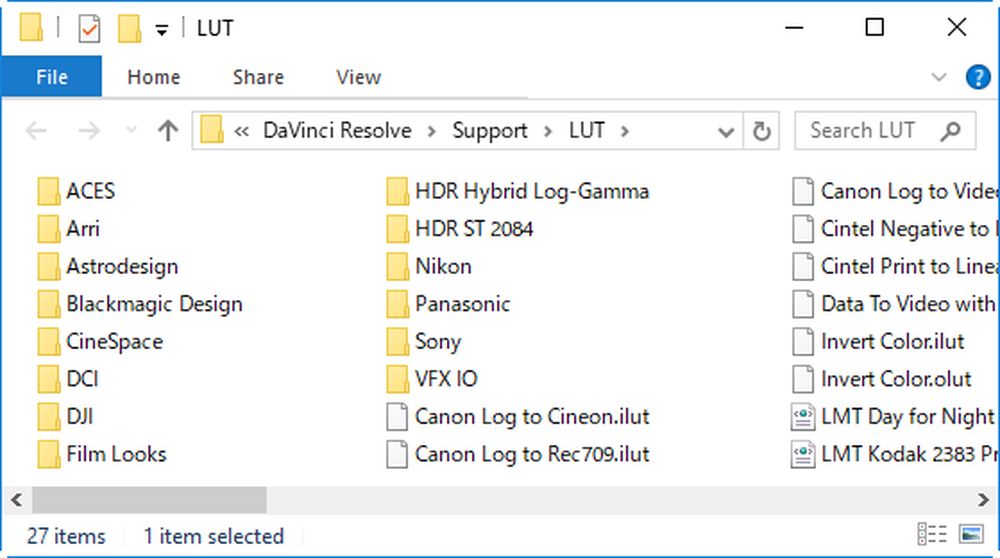Click the scroll right arrow

click(x=983, y=500)
